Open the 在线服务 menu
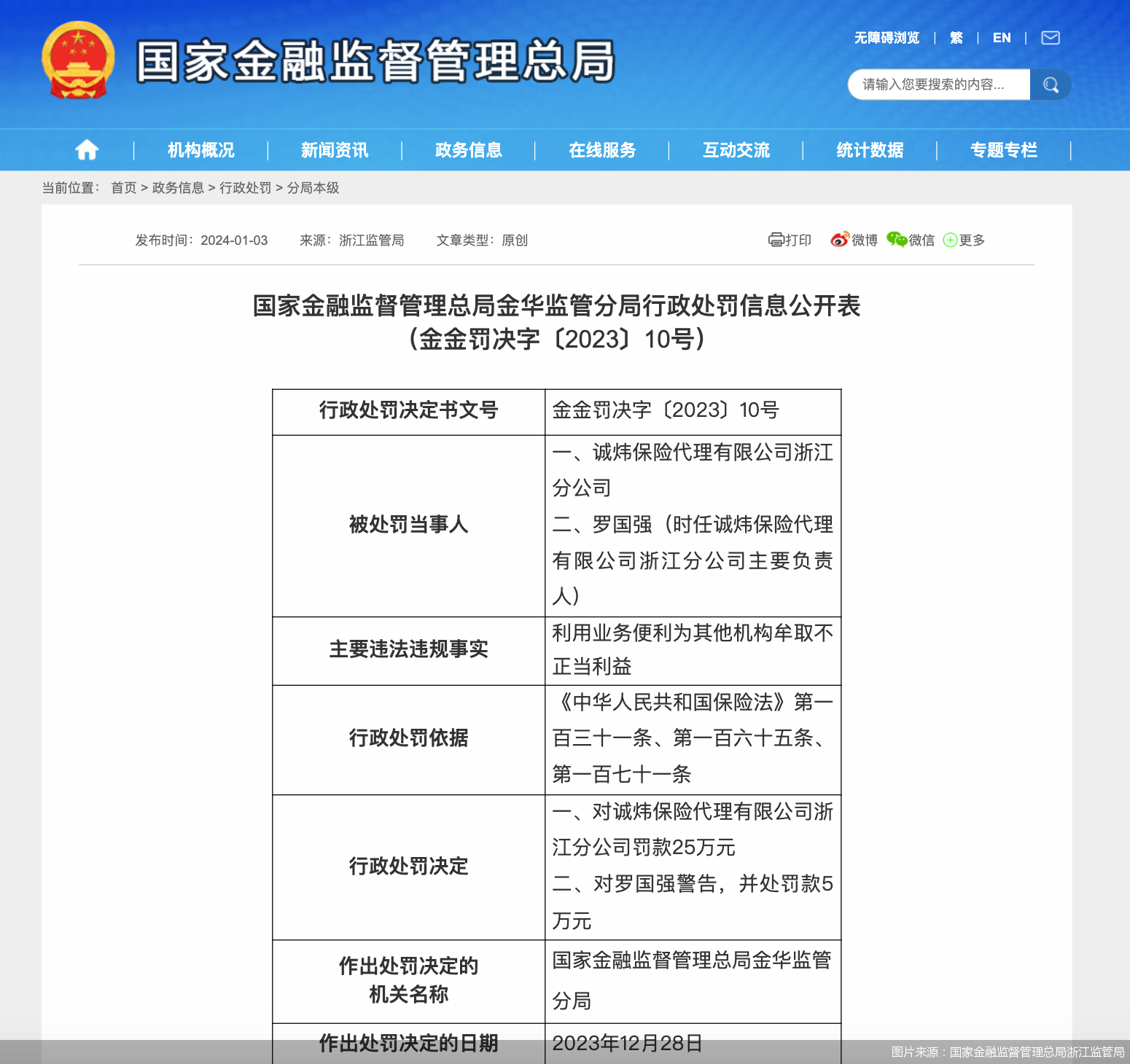The height and width of the screenshot is (1064, 1130). 602,150
